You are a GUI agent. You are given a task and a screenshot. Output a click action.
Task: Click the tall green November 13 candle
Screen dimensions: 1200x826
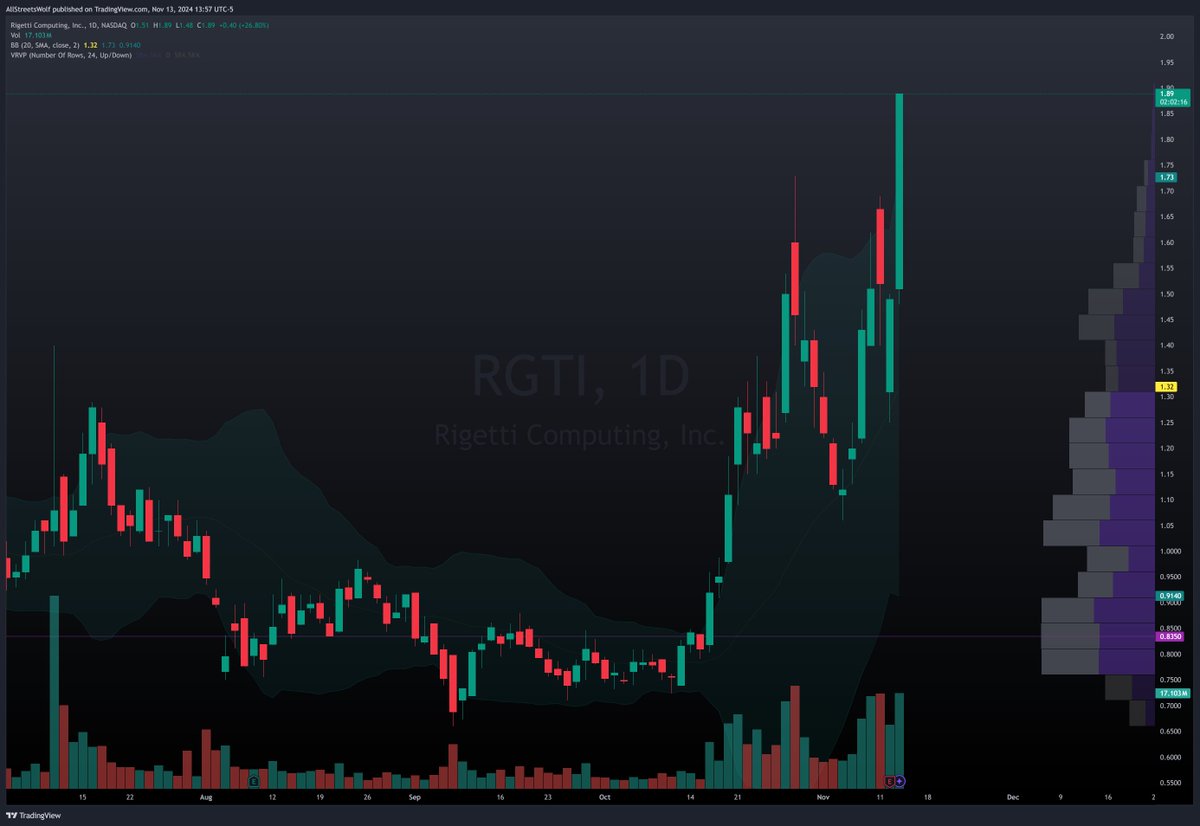(899, 191)
